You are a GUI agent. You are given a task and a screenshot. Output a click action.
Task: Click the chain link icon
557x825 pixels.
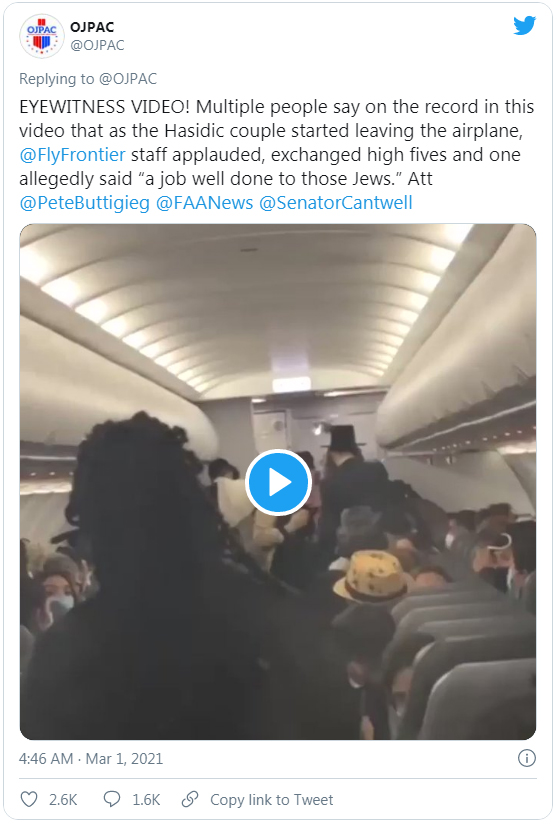[x=190, y=799]
